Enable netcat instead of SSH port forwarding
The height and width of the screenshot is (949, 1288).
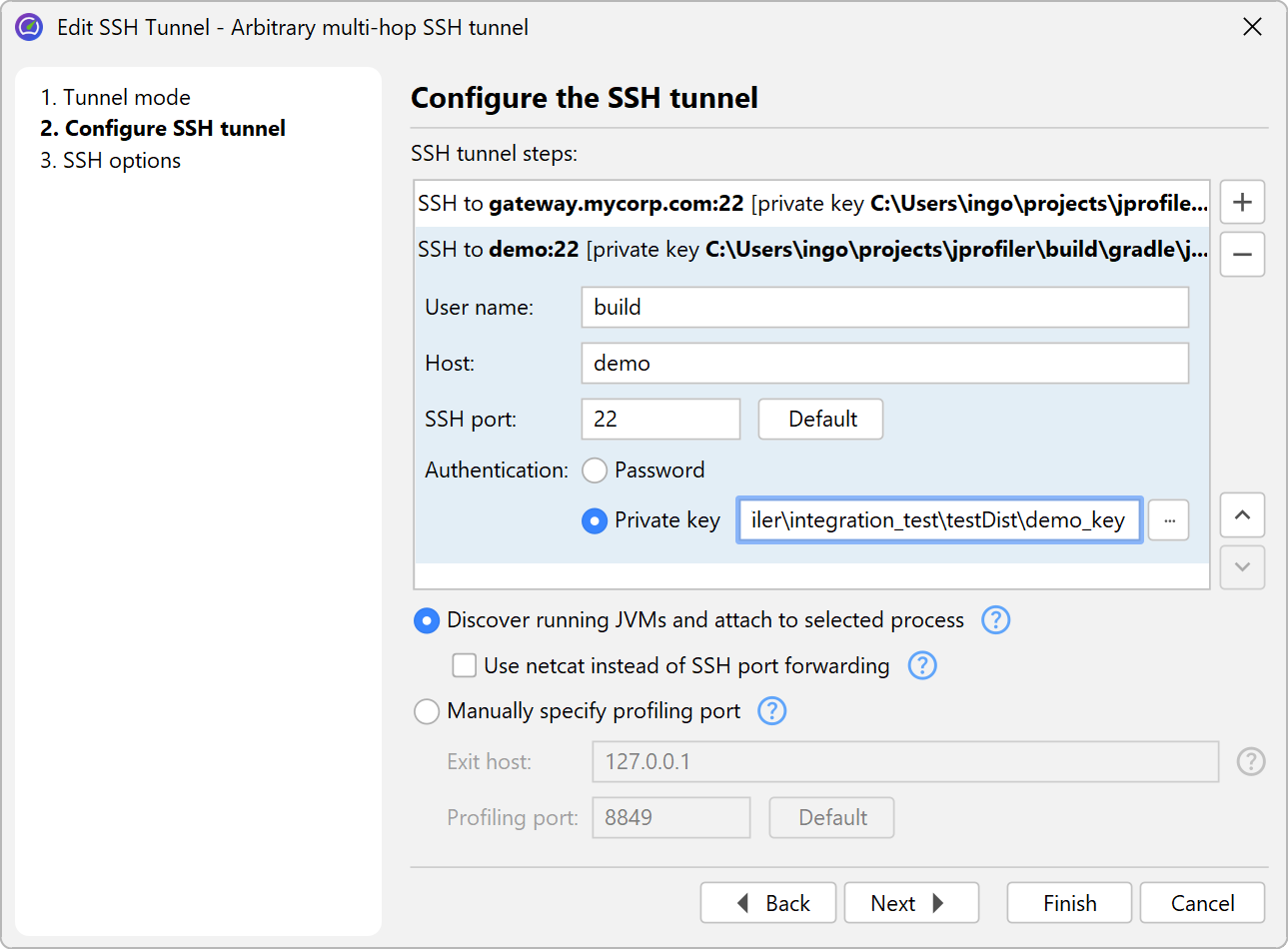465,665
